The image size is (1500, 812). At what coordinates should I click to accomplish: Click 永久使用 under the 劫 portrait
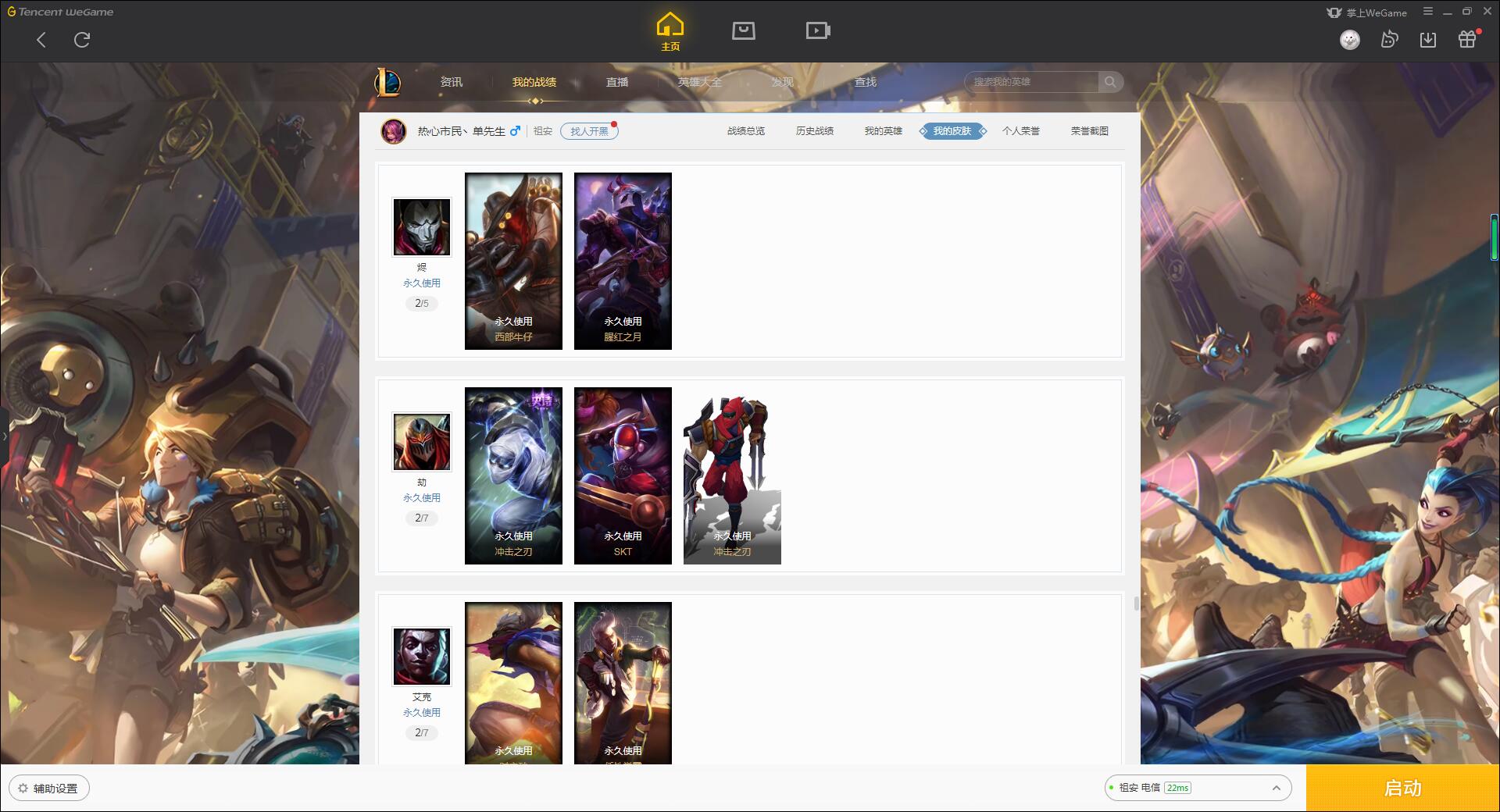[422, 498]
